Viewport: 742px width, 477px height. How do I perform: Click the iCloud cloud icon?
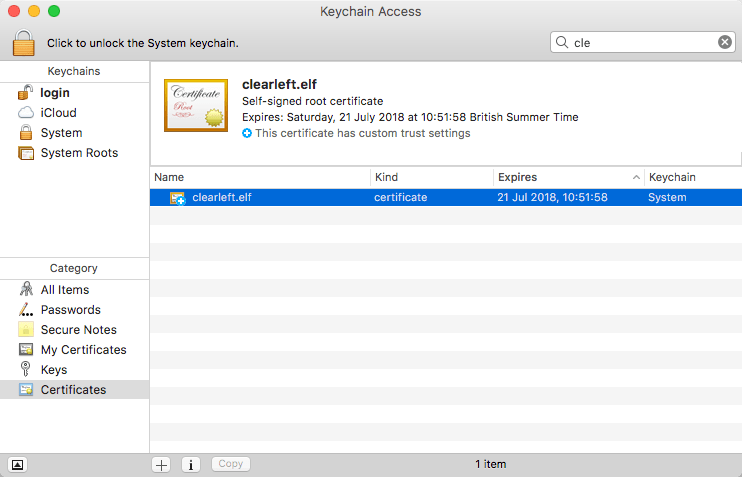pyautogui.click(x=26, y=113)
